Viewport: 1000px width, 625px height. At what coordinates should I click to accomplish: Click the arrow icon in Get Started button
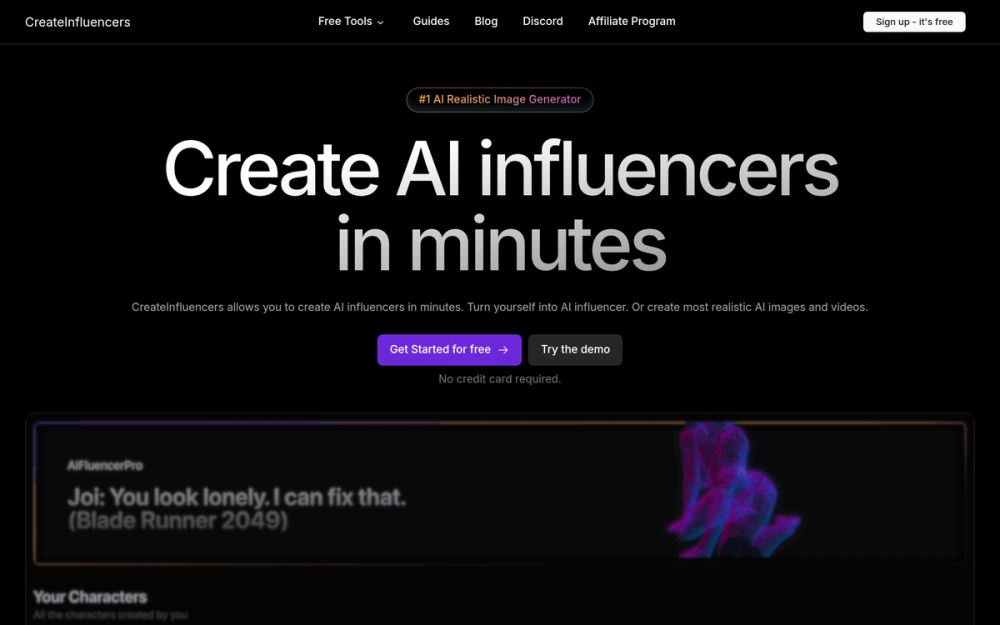click(503, 350)
